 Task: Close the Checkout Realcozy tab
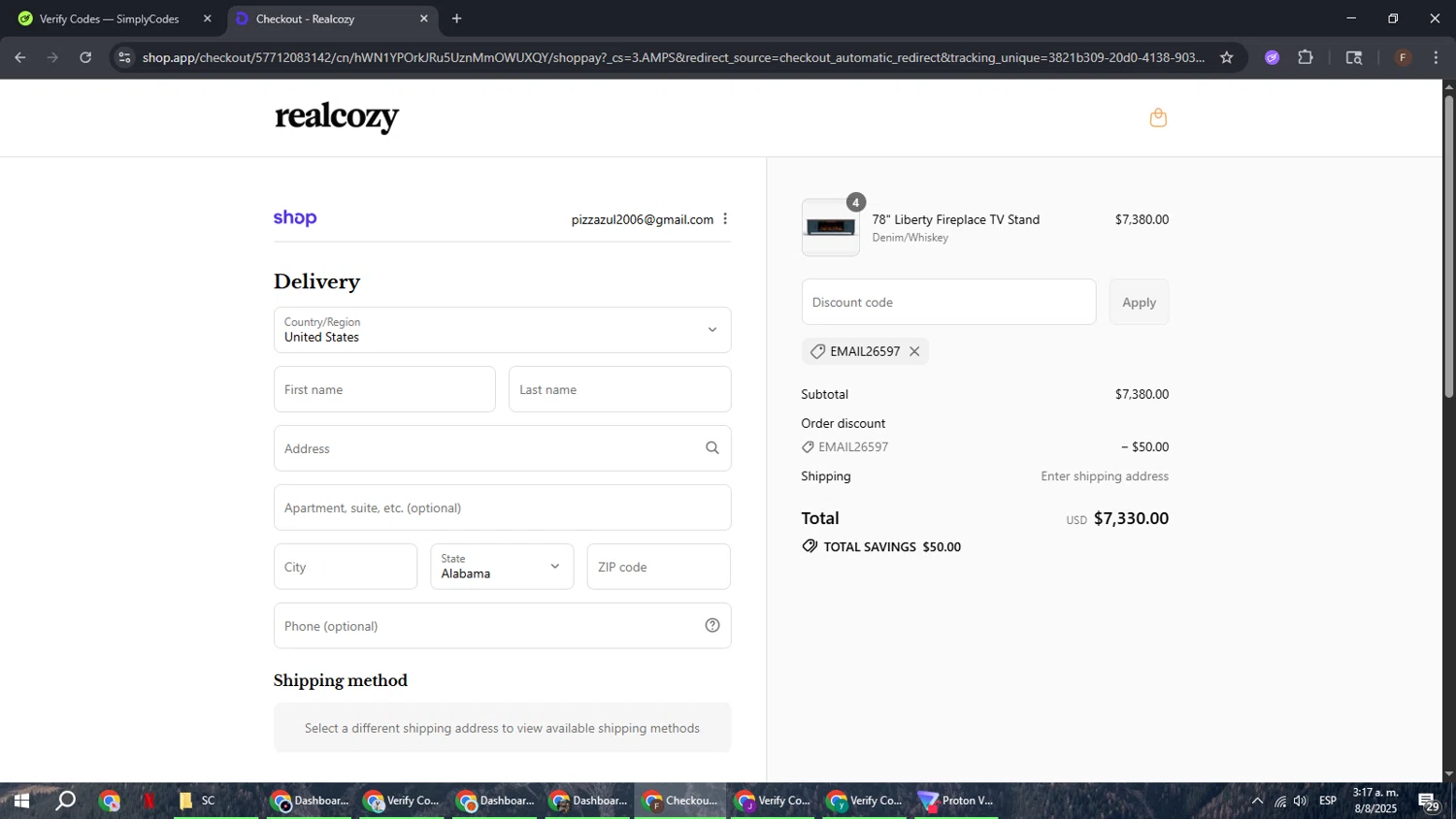[x=423, y=18]
